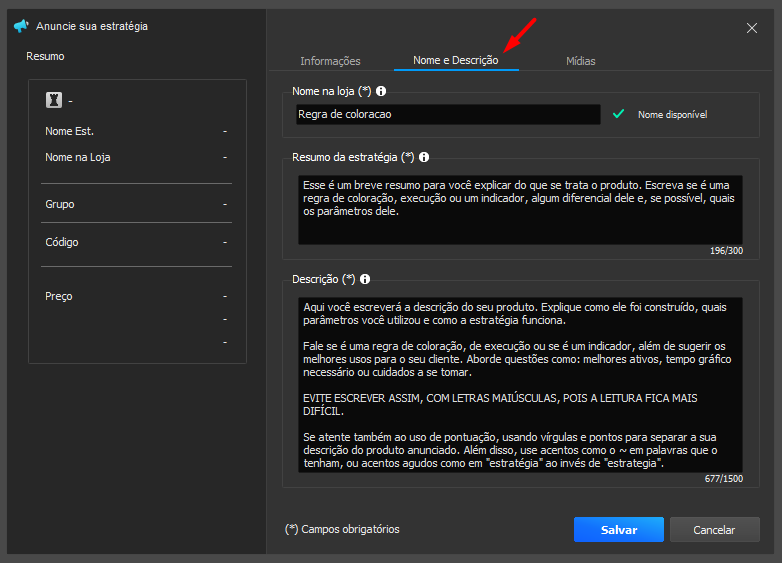Open info tooltip for Nome na loja

pyautogui.click(x=381, y=91)
